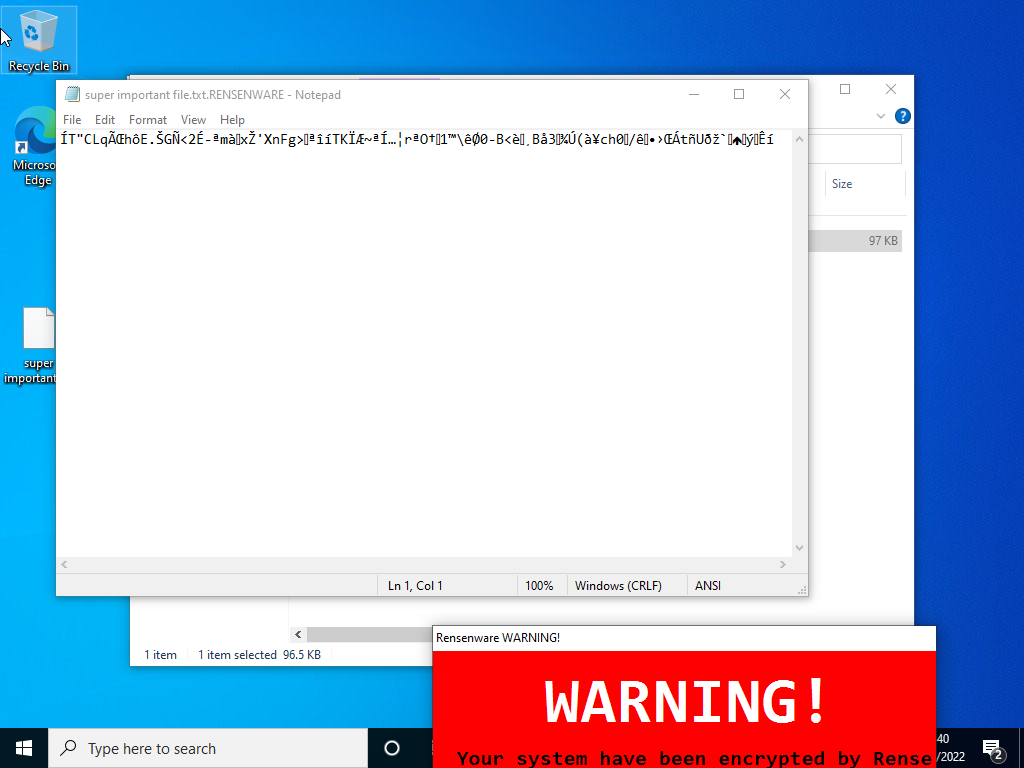Open the Recycle Bin
Screen dimensions: 1024x768
(x=38, y=30)
